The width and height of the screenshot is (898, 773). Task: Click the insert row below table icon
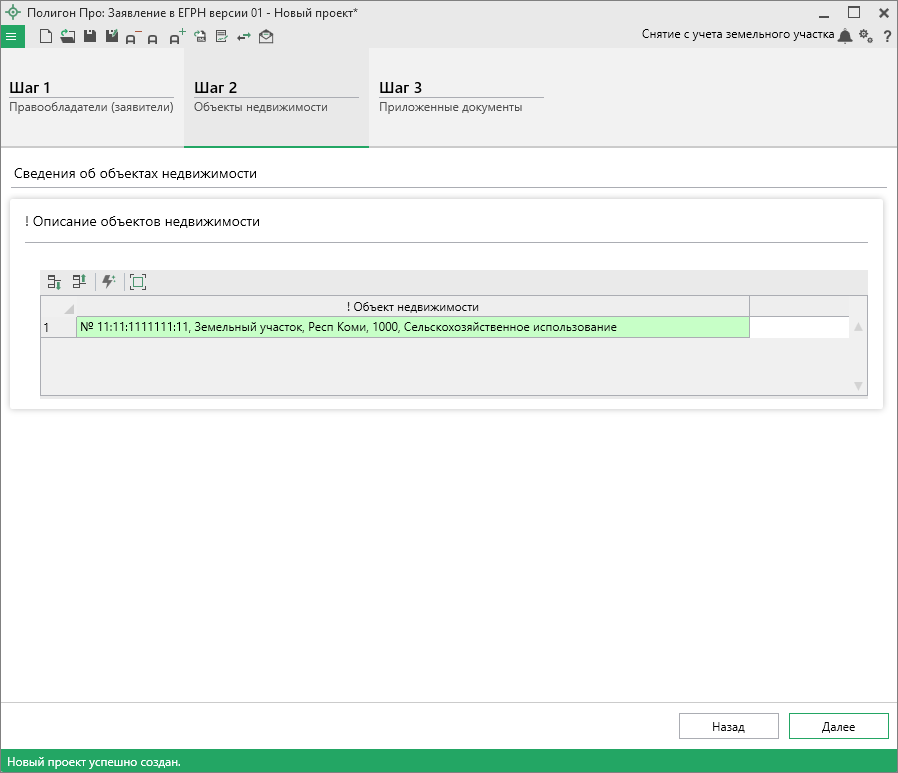click(x=55, y=282)
